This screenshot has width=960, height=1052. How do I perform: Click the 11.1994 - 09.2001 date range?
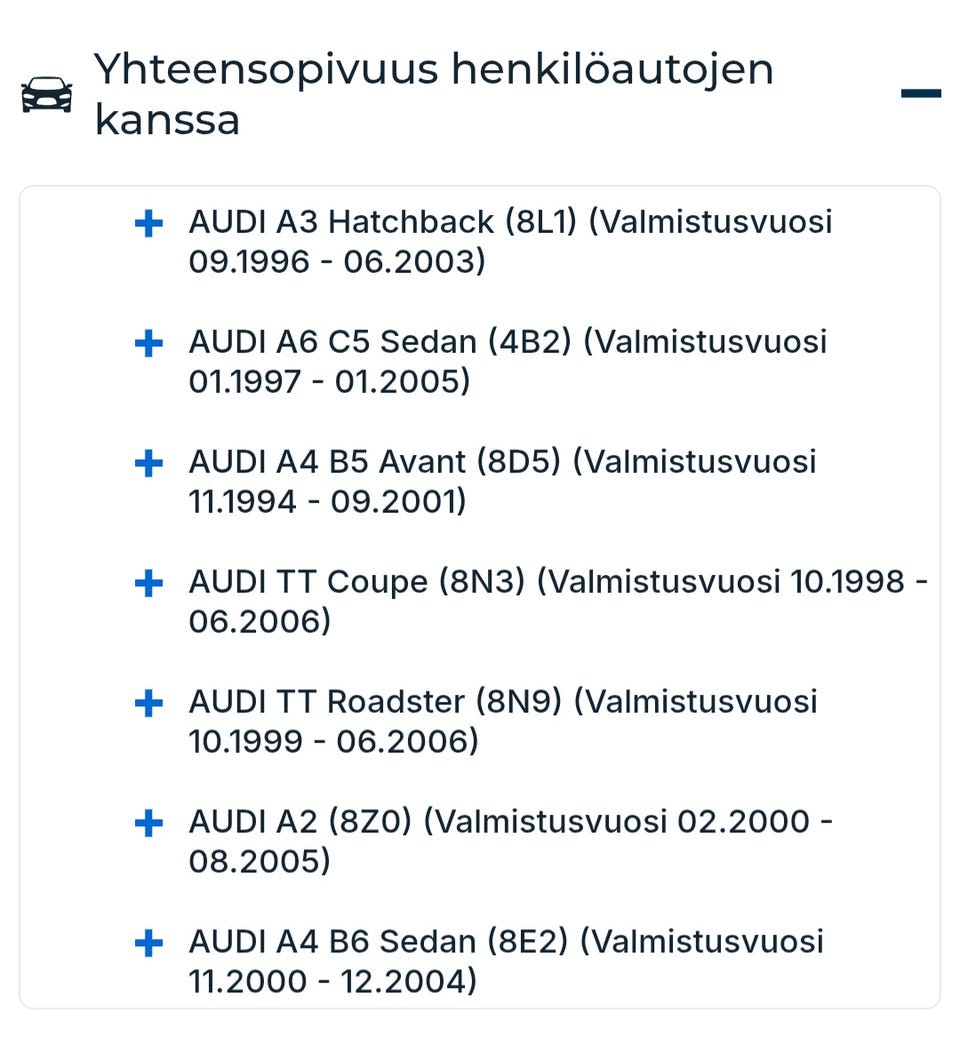coord(327,502)
